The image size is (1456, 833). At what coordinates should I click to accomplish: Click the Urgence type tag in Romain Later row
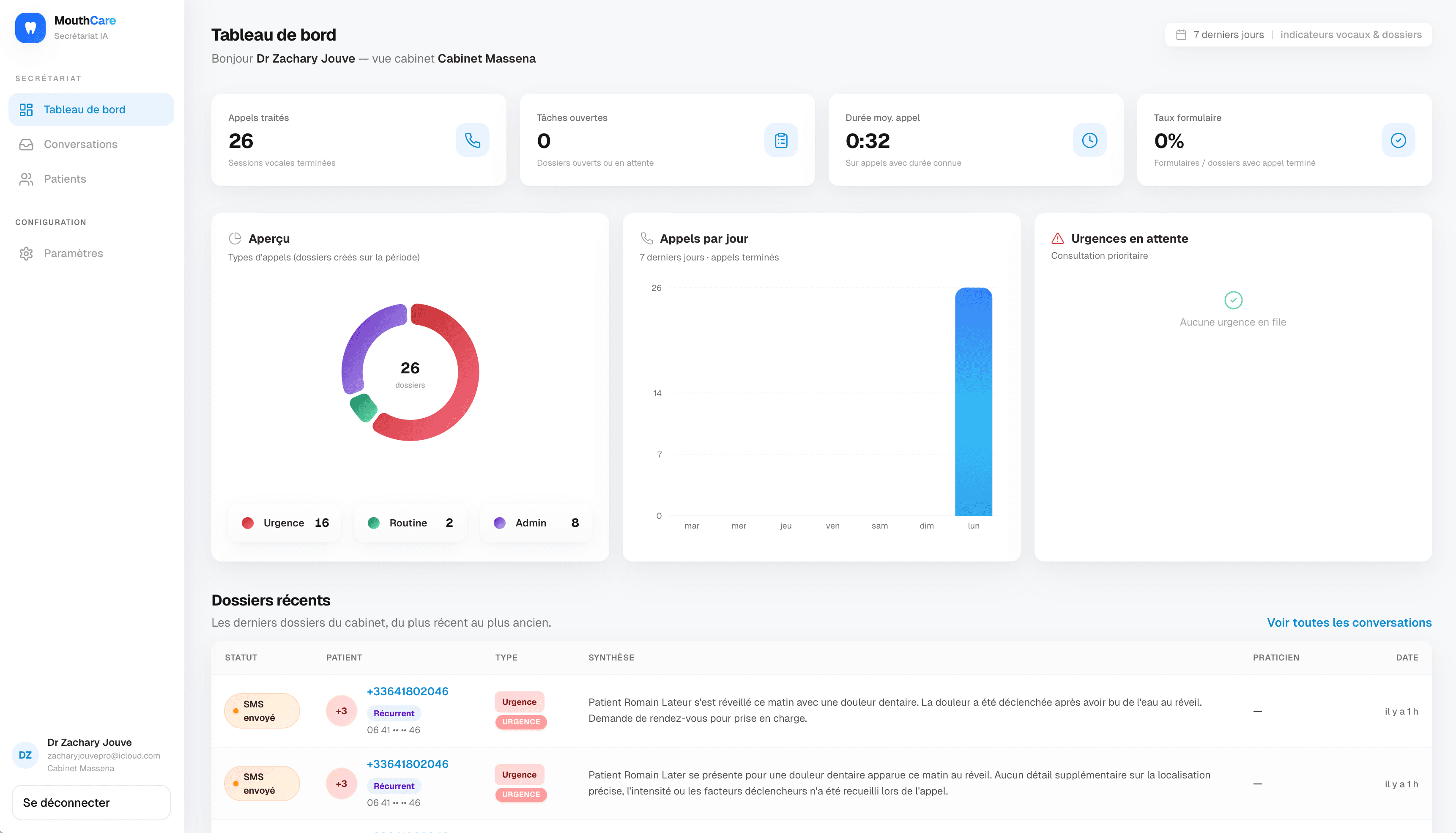[x=519, y=775]
